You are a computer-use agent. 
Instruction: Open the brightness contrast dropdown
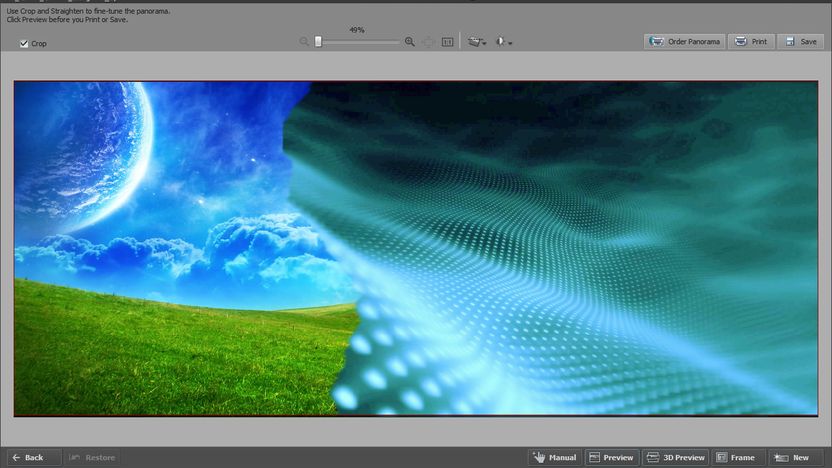(x=504, y=41)
